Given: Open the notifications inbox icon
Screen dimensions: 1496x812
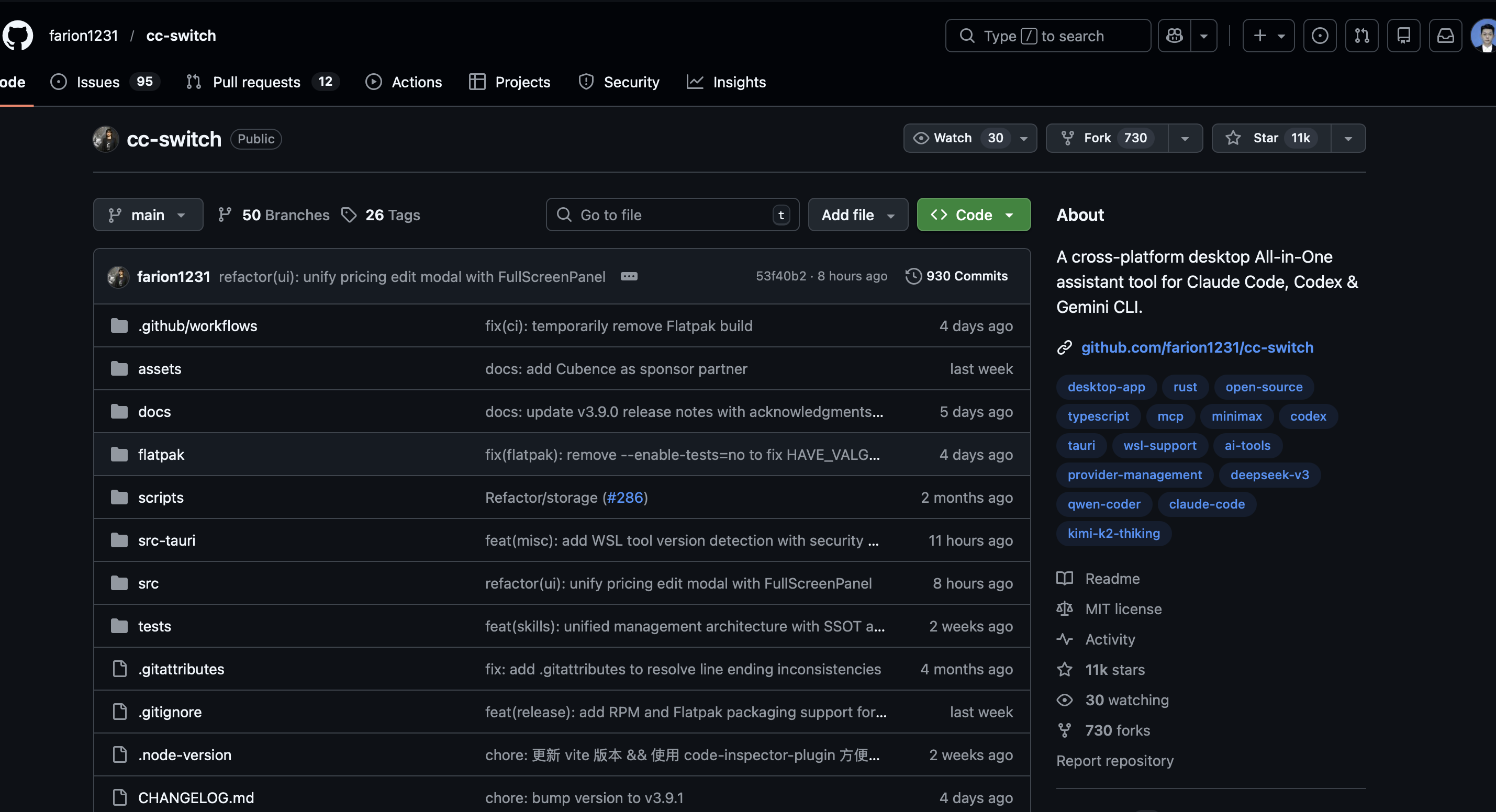Looking at the screenshot, I should (1445, 36).
